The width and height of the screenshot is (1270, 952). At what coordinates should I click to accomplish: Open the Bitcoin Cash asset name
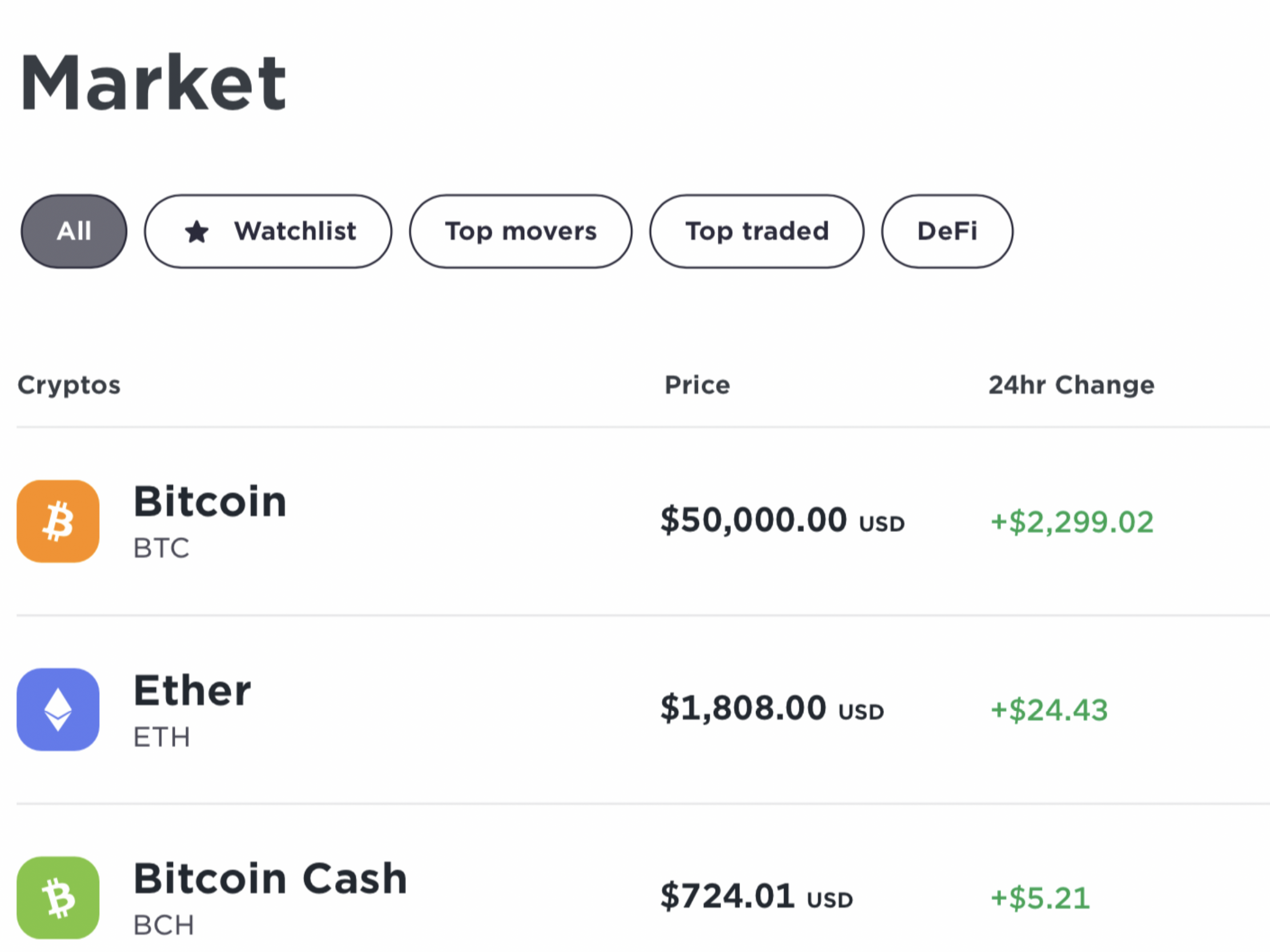[271, 878]
